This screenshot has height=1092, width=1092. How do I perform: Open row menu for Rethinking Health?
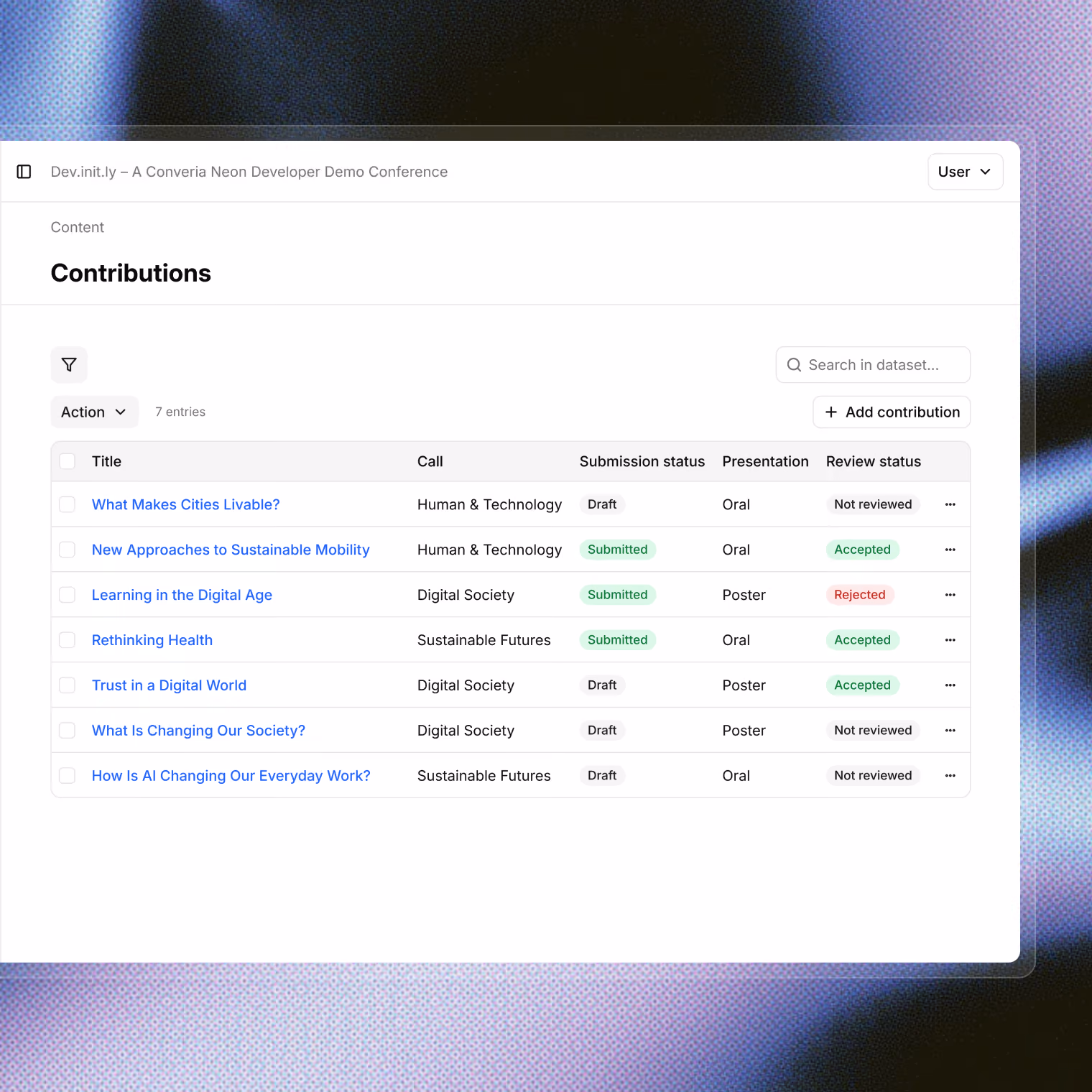[950, 640]
